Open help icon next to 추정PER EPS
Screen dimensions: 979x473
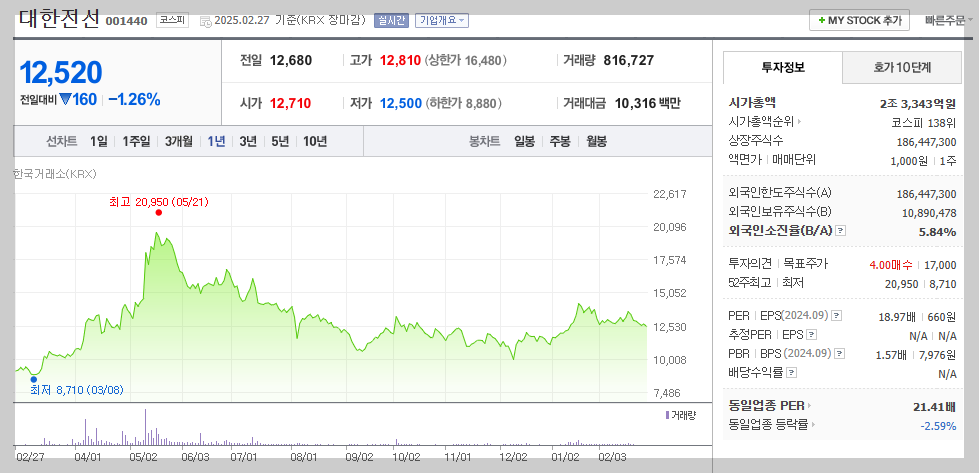[811, 334]
